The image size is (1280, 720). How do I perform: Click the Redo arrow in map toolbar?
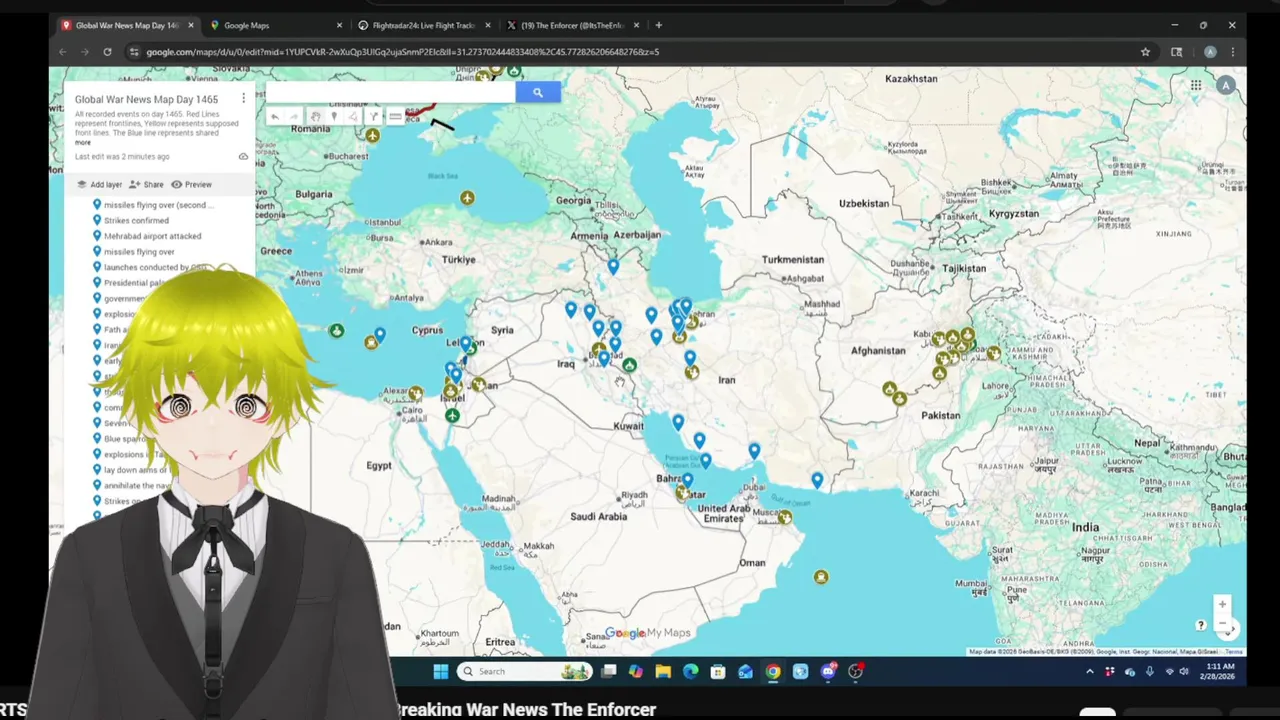point(294,117)
